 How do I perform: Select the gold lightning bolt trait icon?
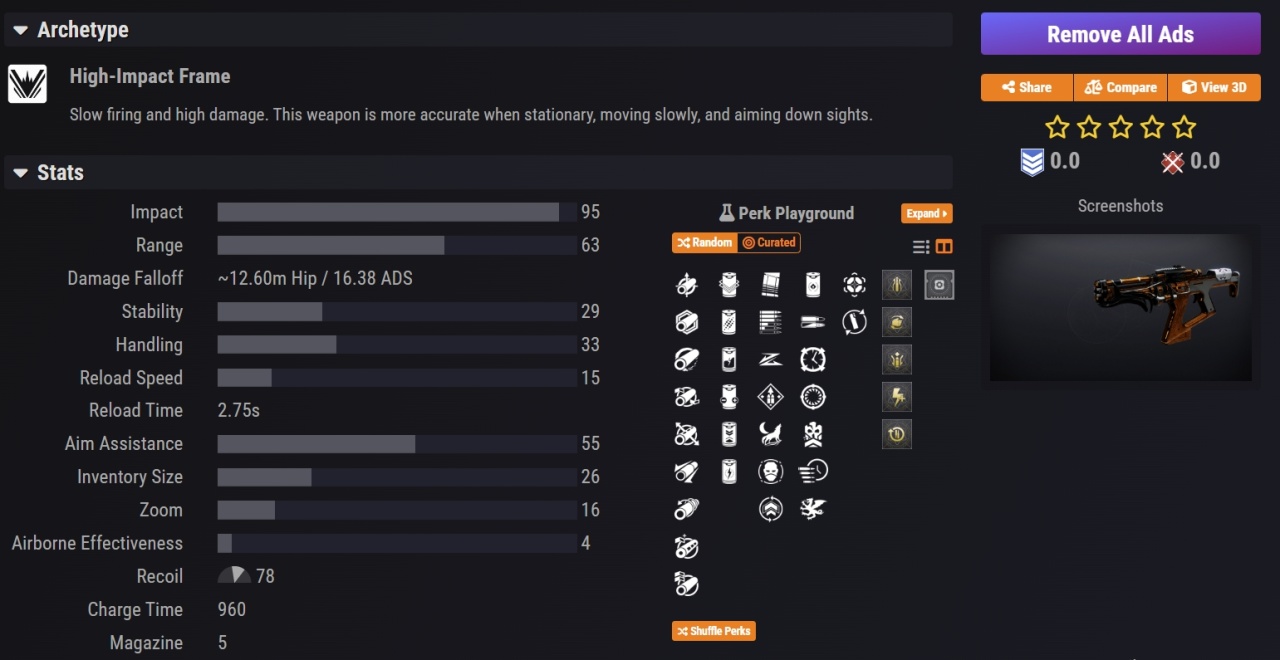click(897, 397)
